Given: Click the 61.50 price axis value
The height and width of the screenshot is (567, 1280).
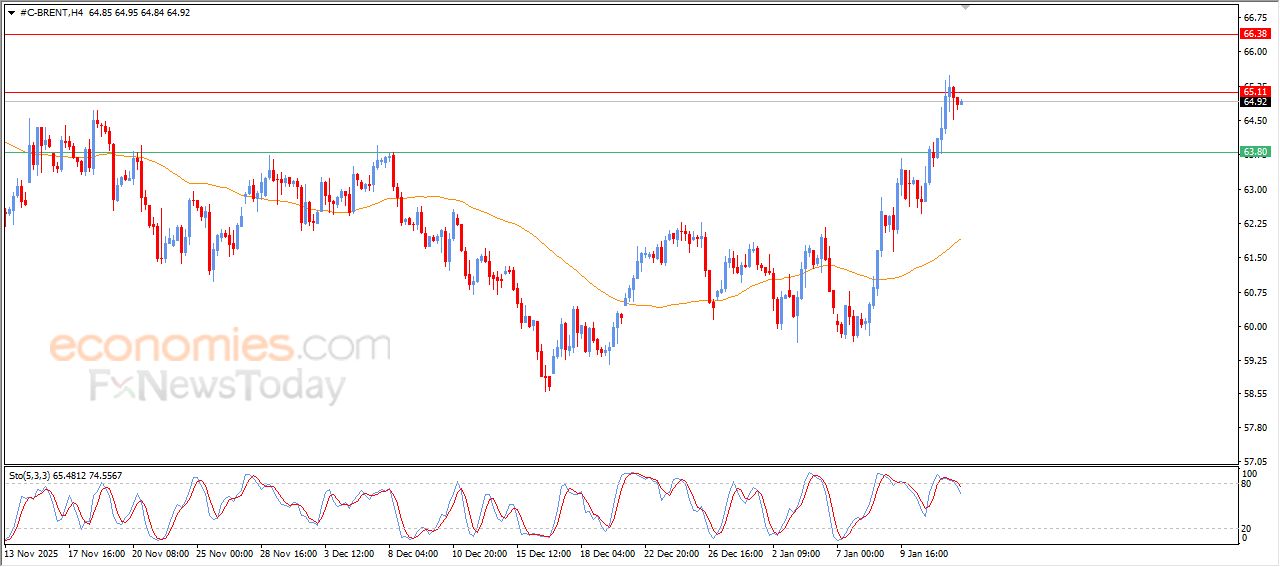Looking at the screenshot, I should click(1255, 258).
